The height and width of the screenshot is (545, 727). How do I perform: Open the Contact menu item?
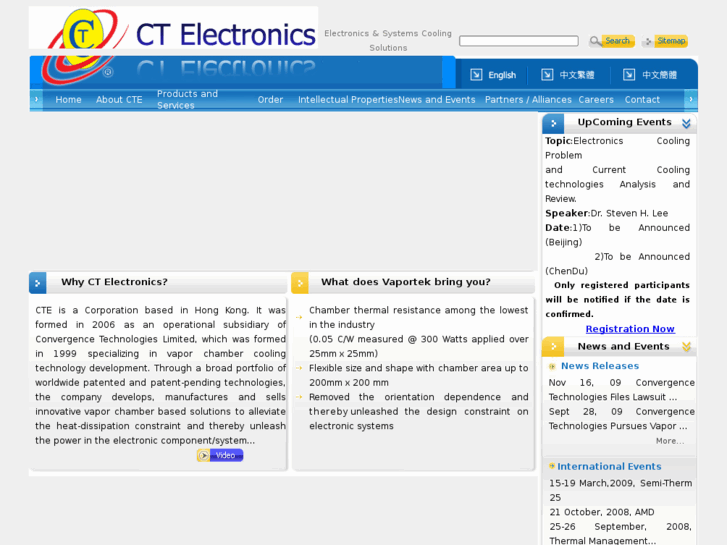(x=642, y=100)
